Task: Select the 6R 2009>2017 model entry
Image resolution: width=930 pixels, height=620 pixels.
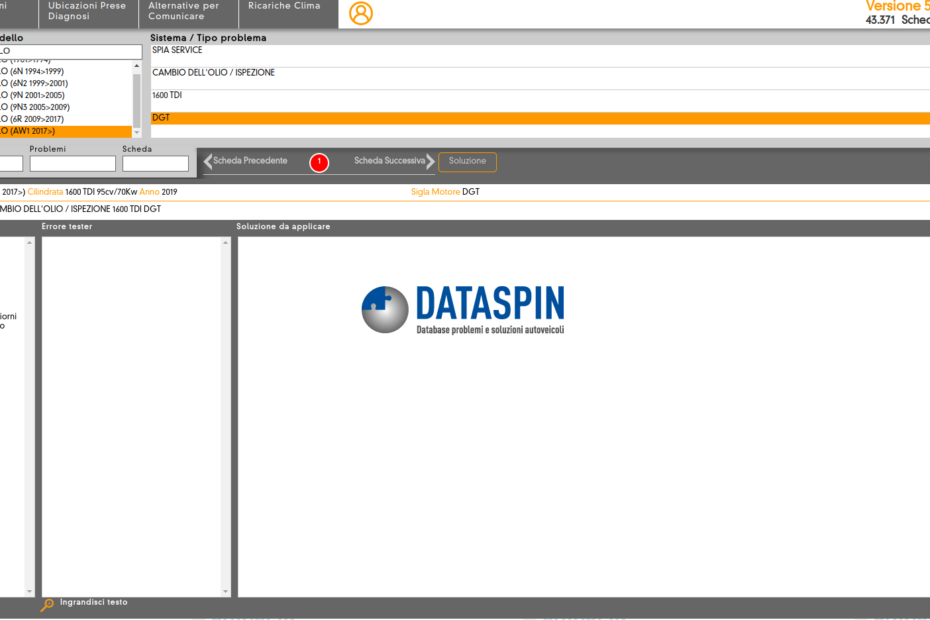Action: click(65, 119)
